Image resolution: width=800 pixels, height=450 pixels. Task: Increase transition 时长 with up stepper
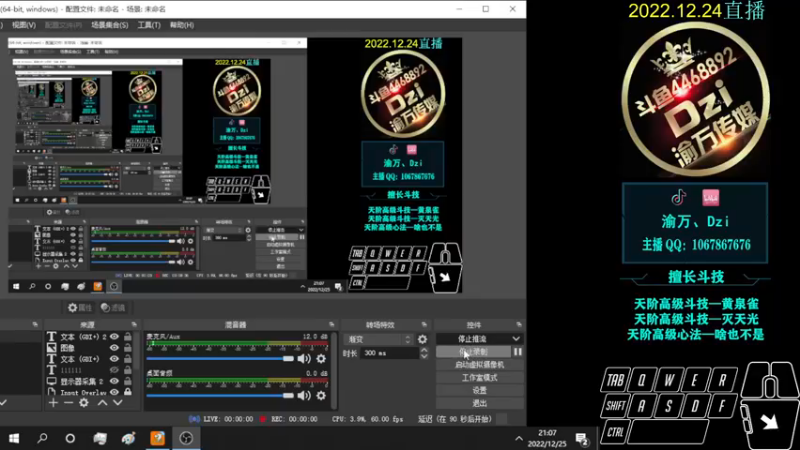[x=424, y=350]
